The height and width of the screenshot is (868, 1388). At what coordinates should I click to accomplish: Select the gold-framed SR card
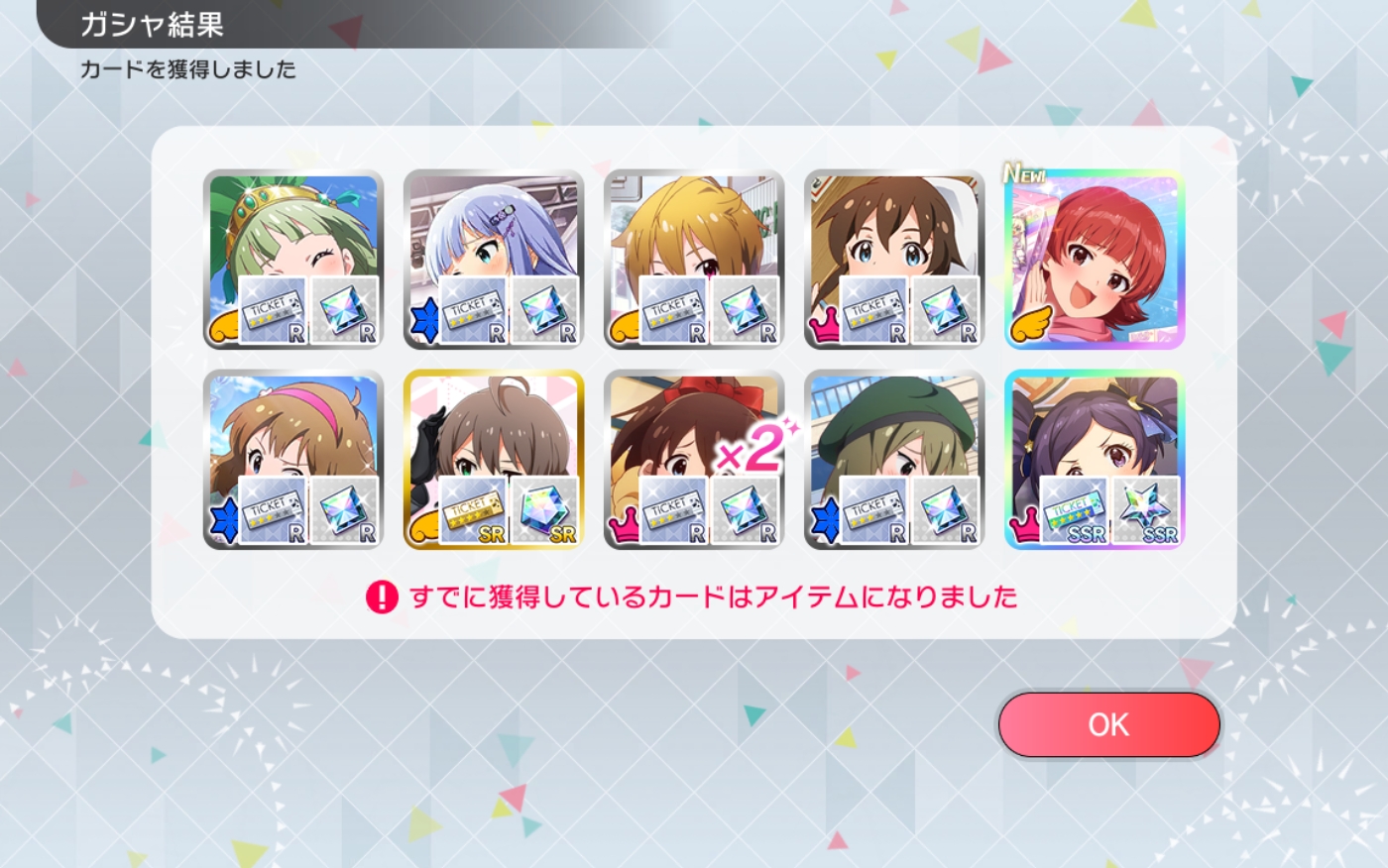pos(494,460)
